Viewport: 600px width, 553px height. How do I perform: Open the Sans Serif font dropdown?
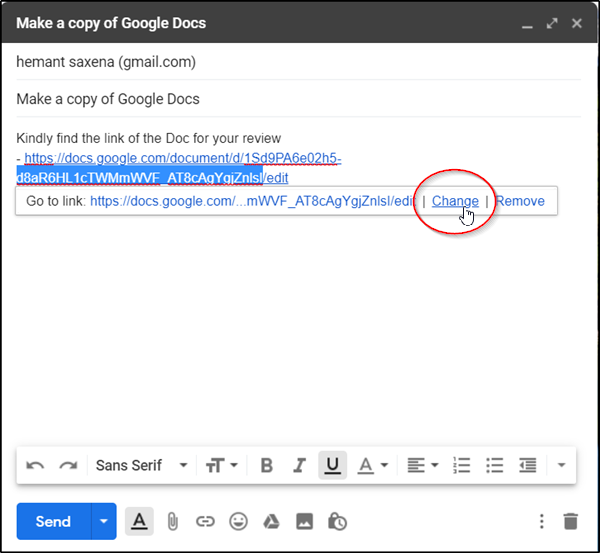pos(141,465)
